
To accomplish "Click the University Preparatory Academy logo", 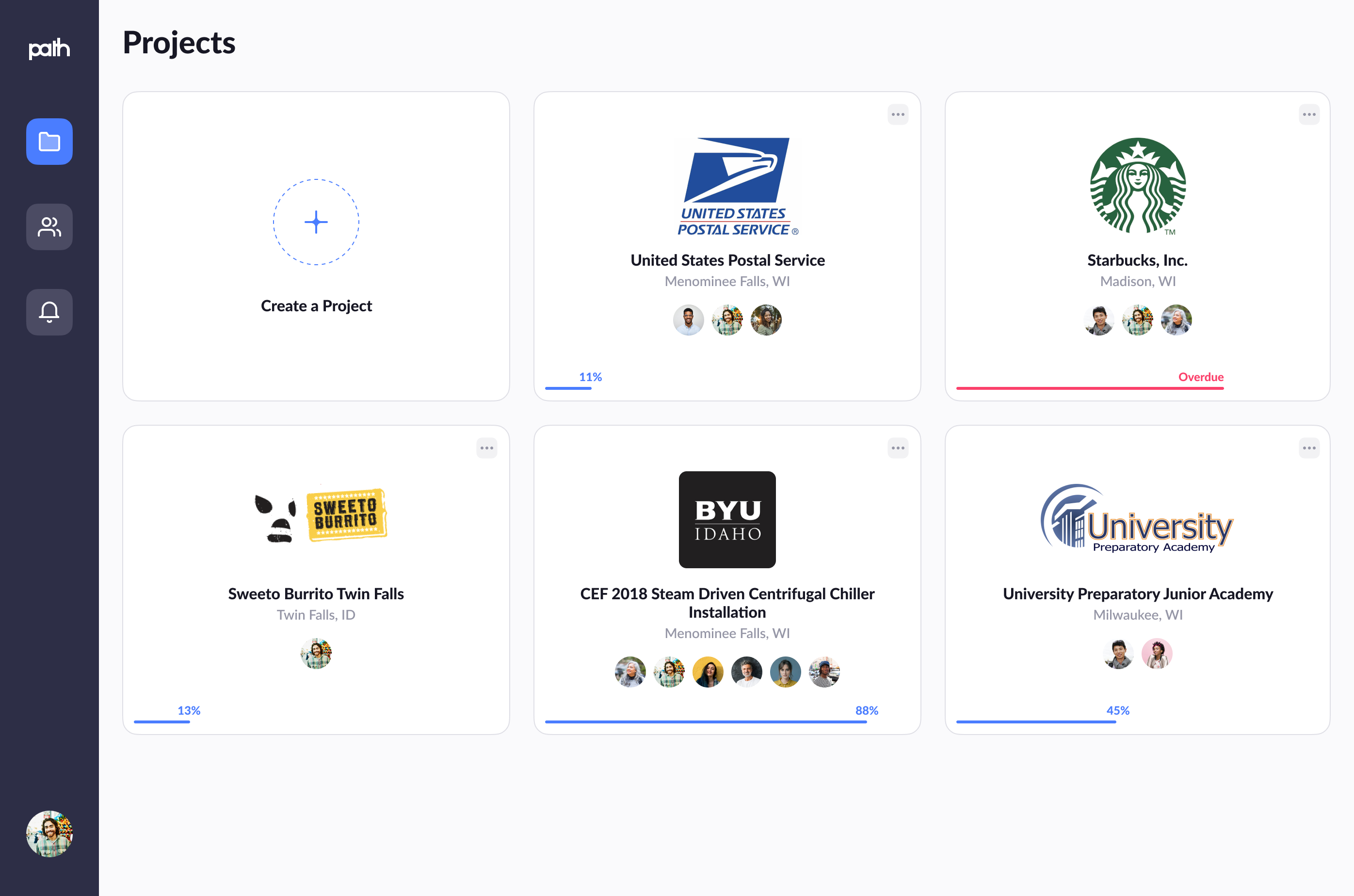I will (1137, 519).
